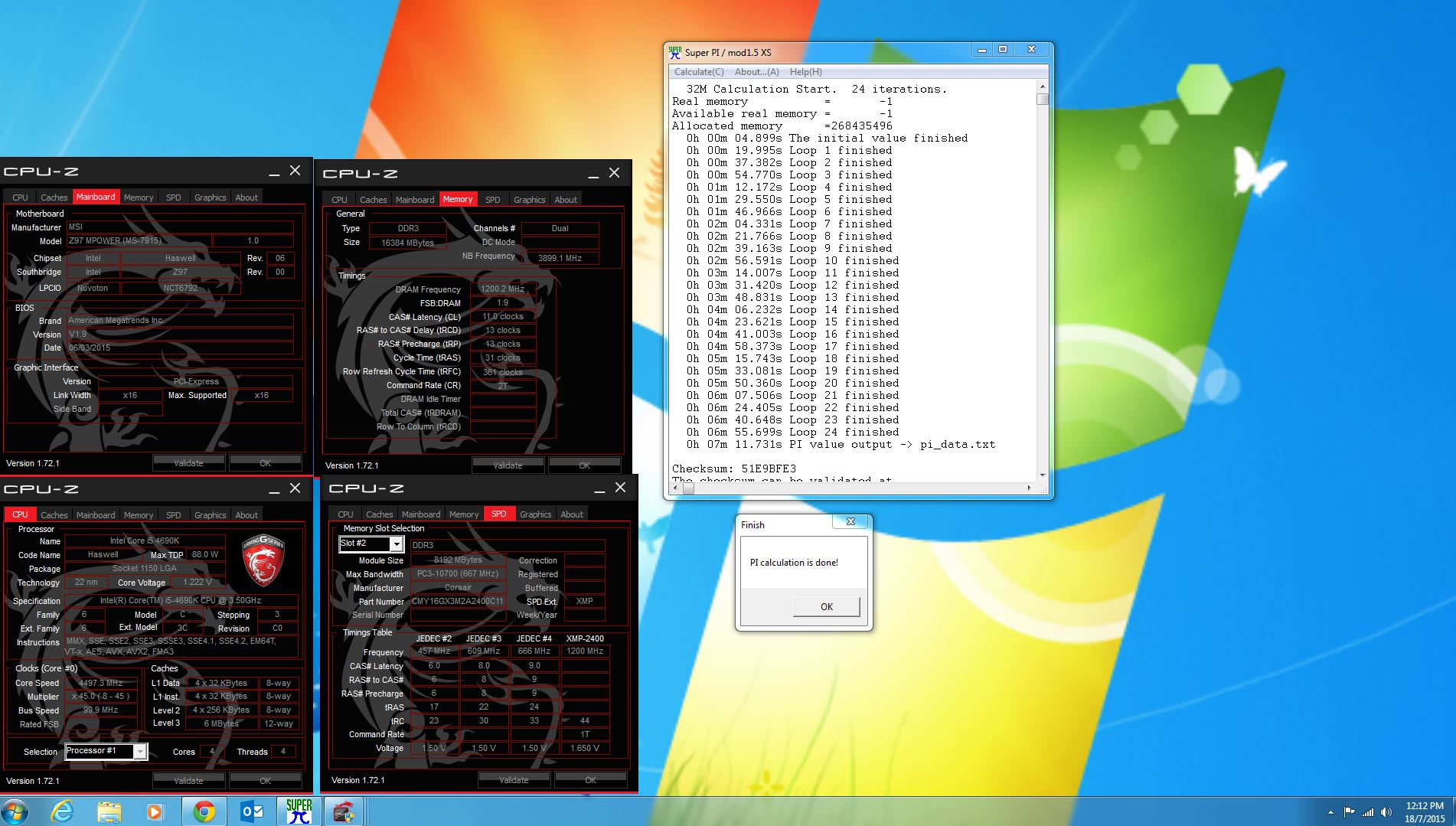This screenshot has height=826, width=1456.
Task: Close the Finish dialog
Action: 850,521
